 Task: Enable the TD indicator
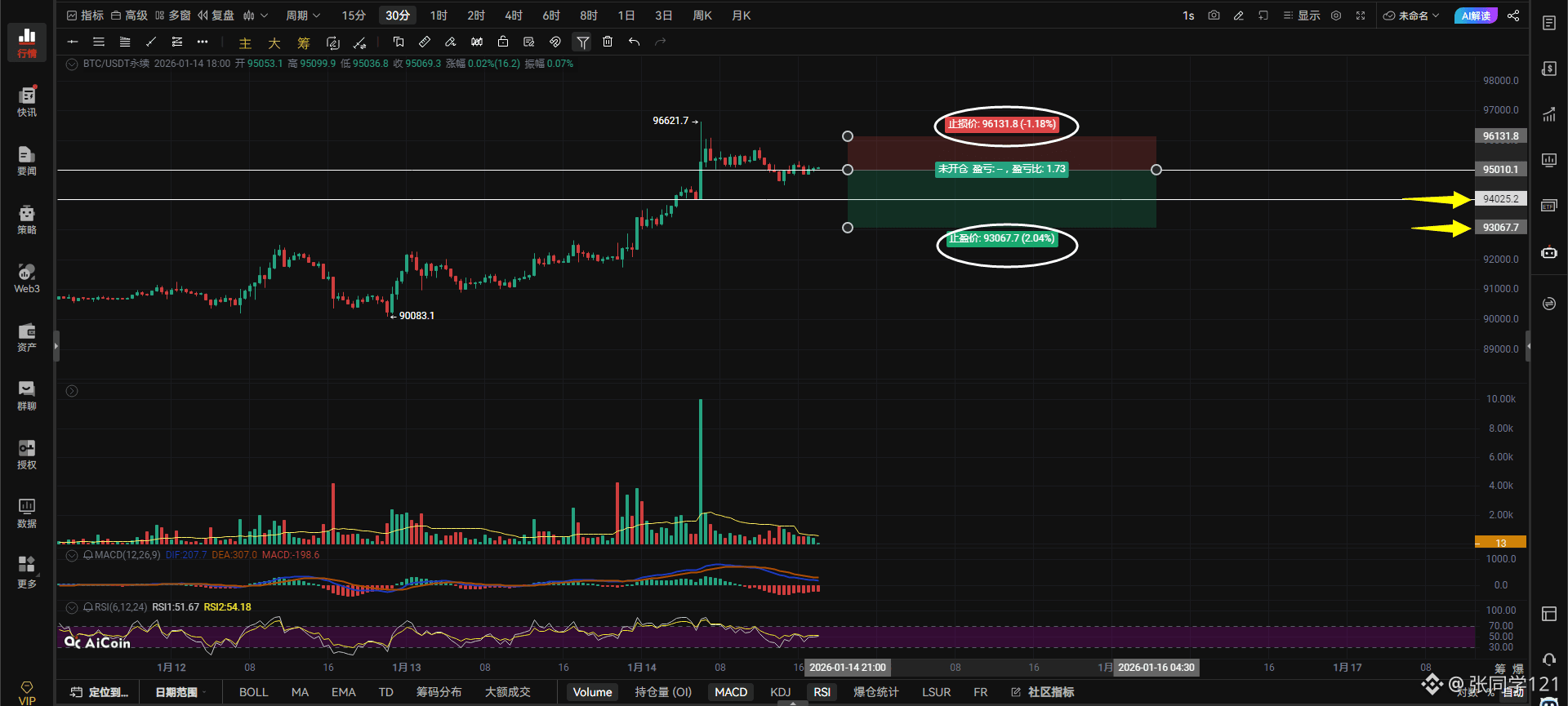(386, 692)
